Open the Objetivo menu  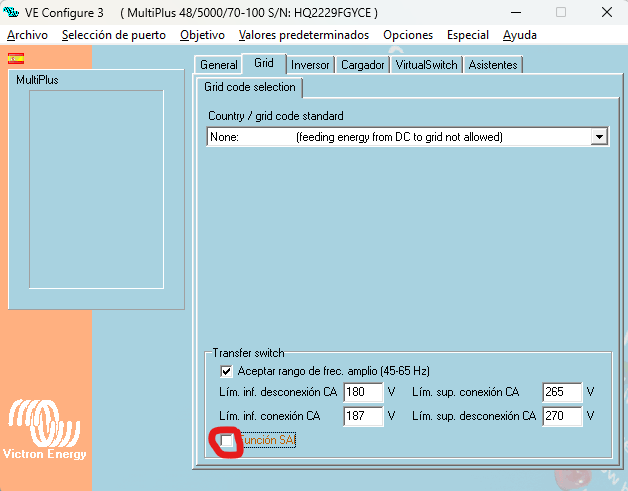pos(202,35)
